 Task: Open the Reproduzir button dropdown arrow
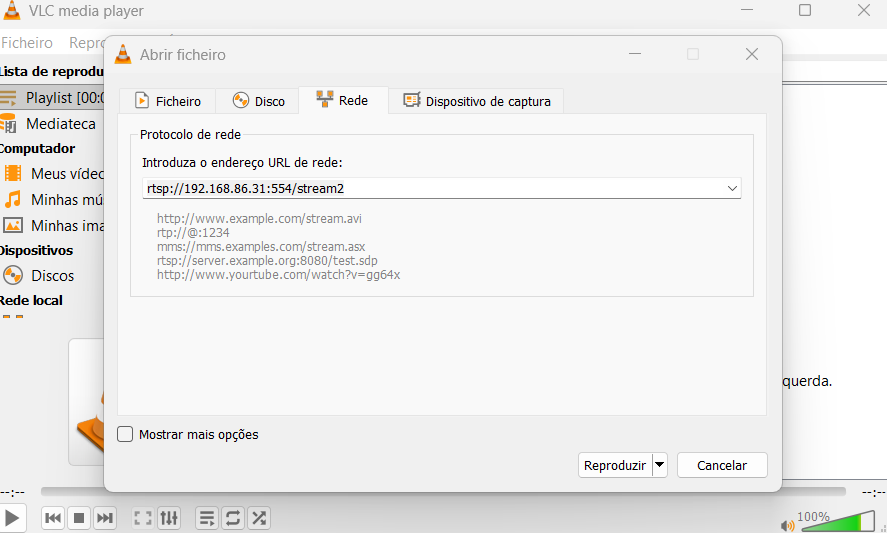659,465
